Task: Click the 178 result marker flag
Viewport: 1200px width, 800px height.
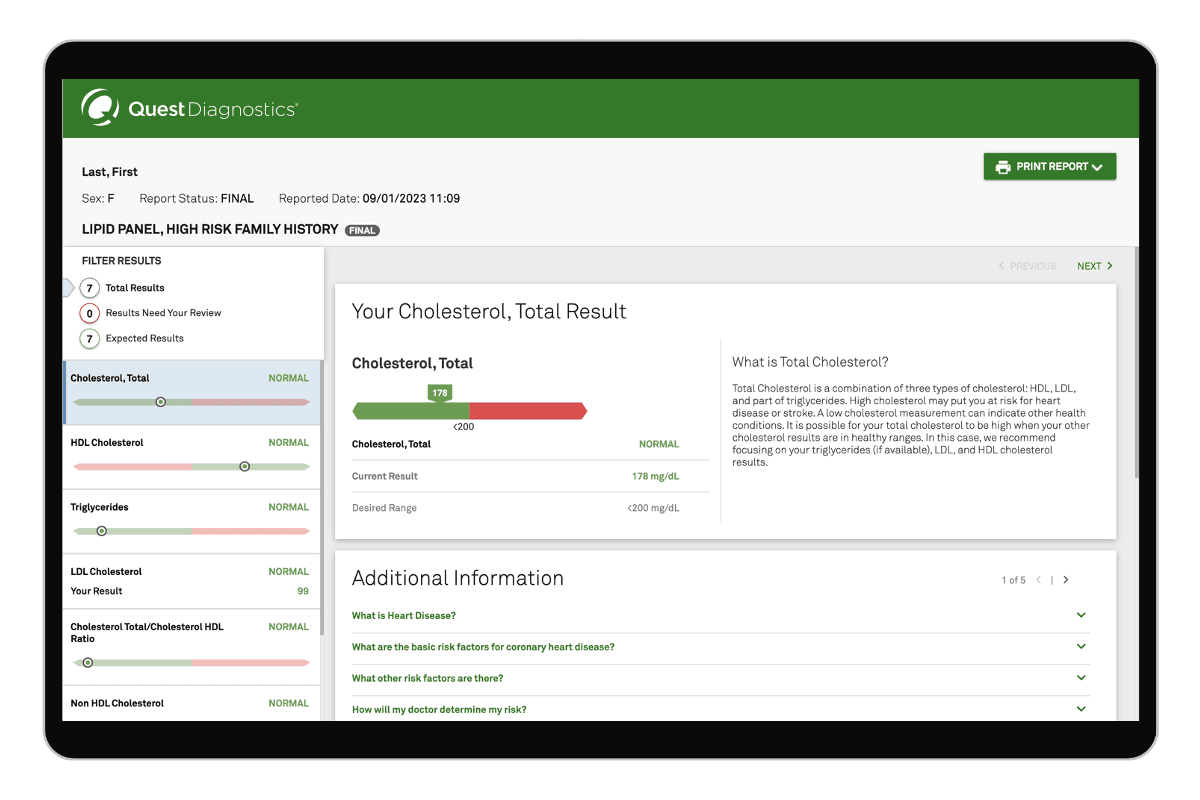Action: (439, 393)
